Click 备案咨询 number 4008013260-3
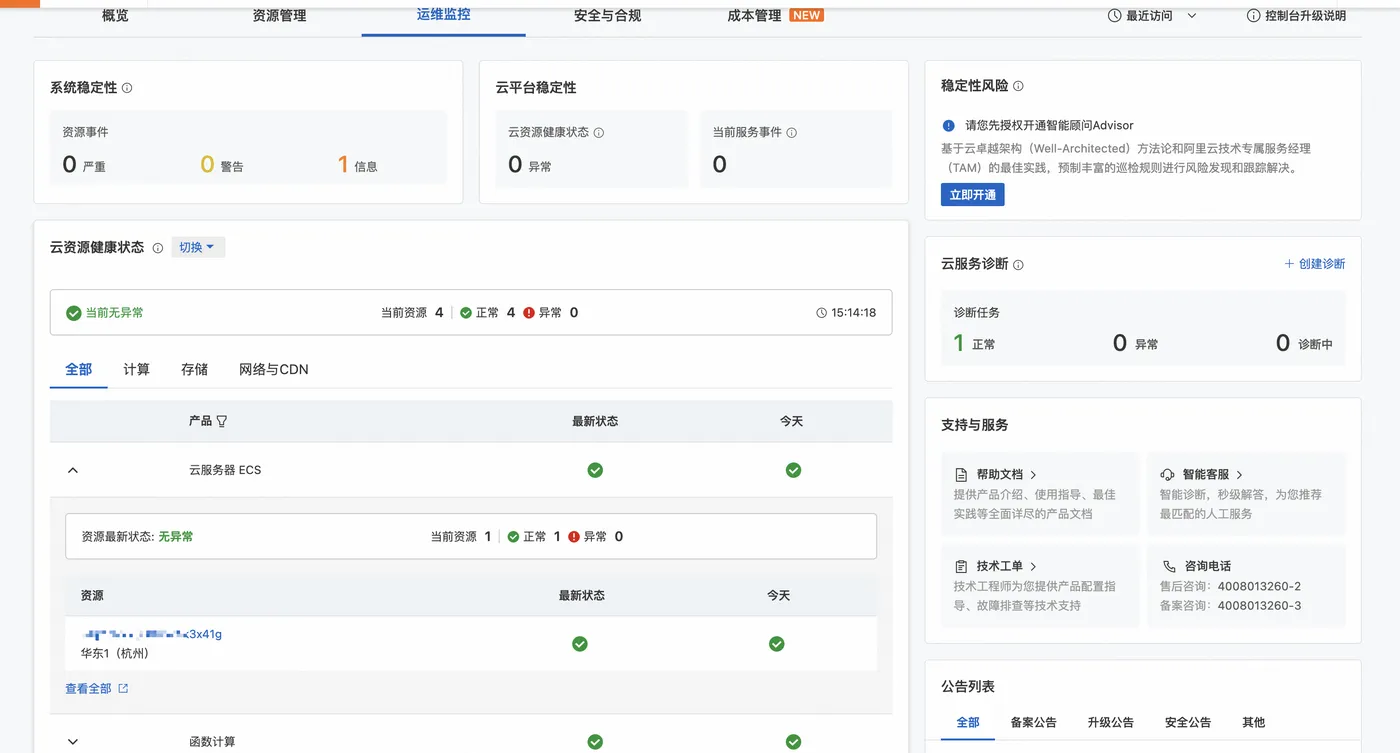This screenshot has width=1400, height=753. pos(1259,605)
